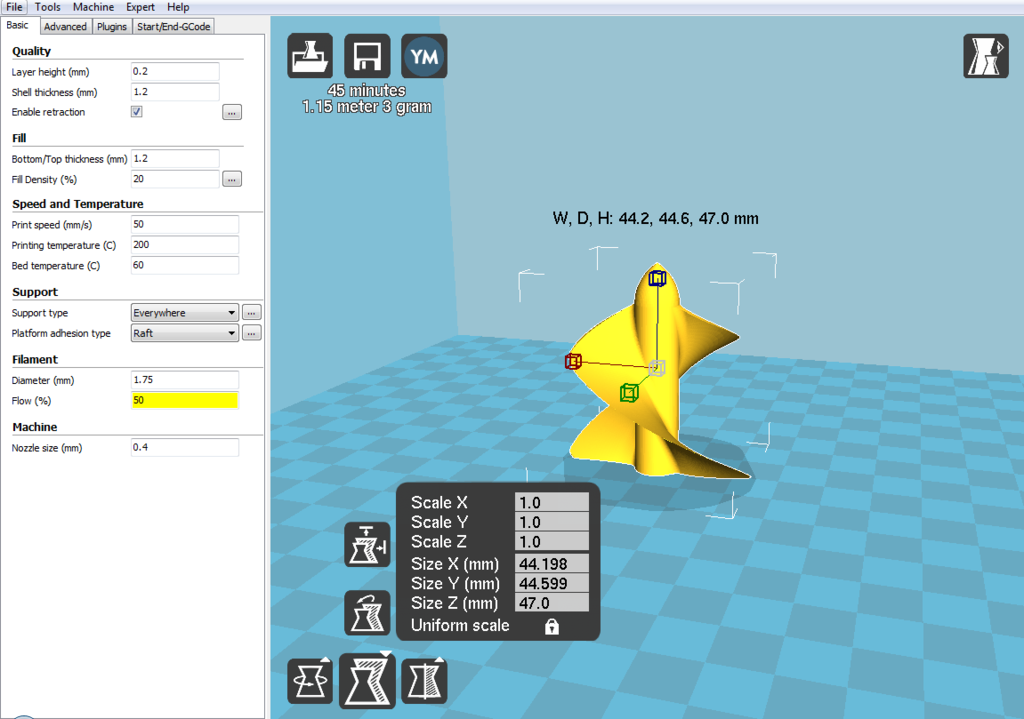Select the Rotate tool icon
The height and width of the screenshot is (719, 1024).
click(x=310, y=681)
